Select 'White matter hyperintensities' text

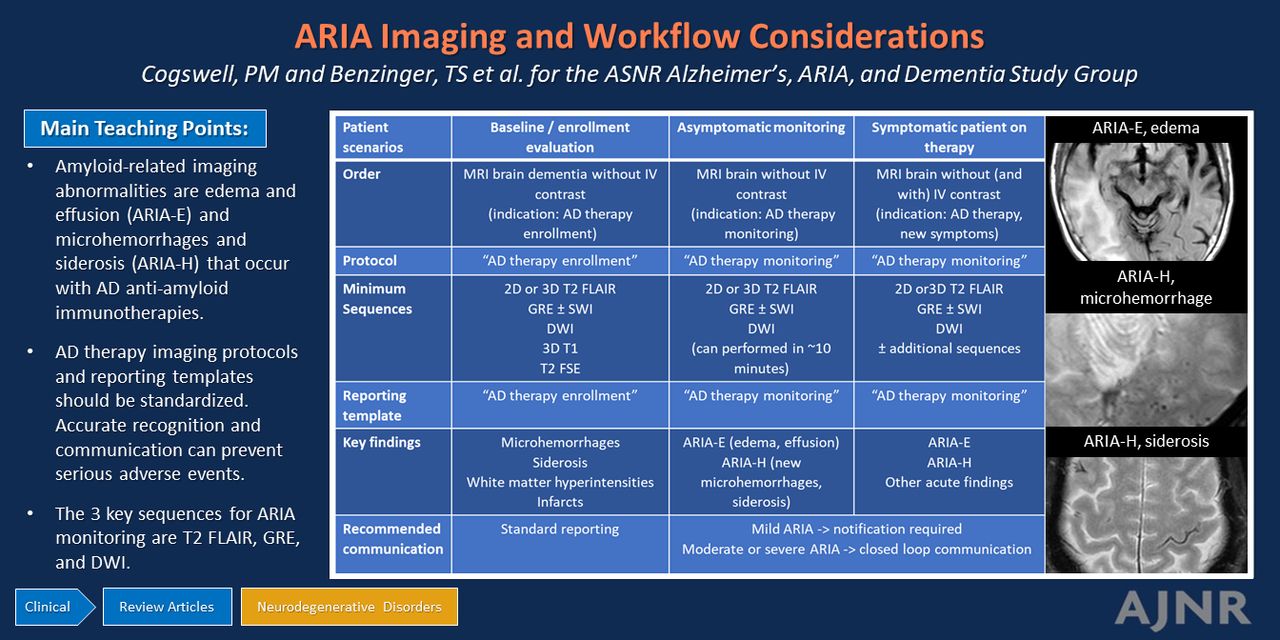(x=560, y=482)
